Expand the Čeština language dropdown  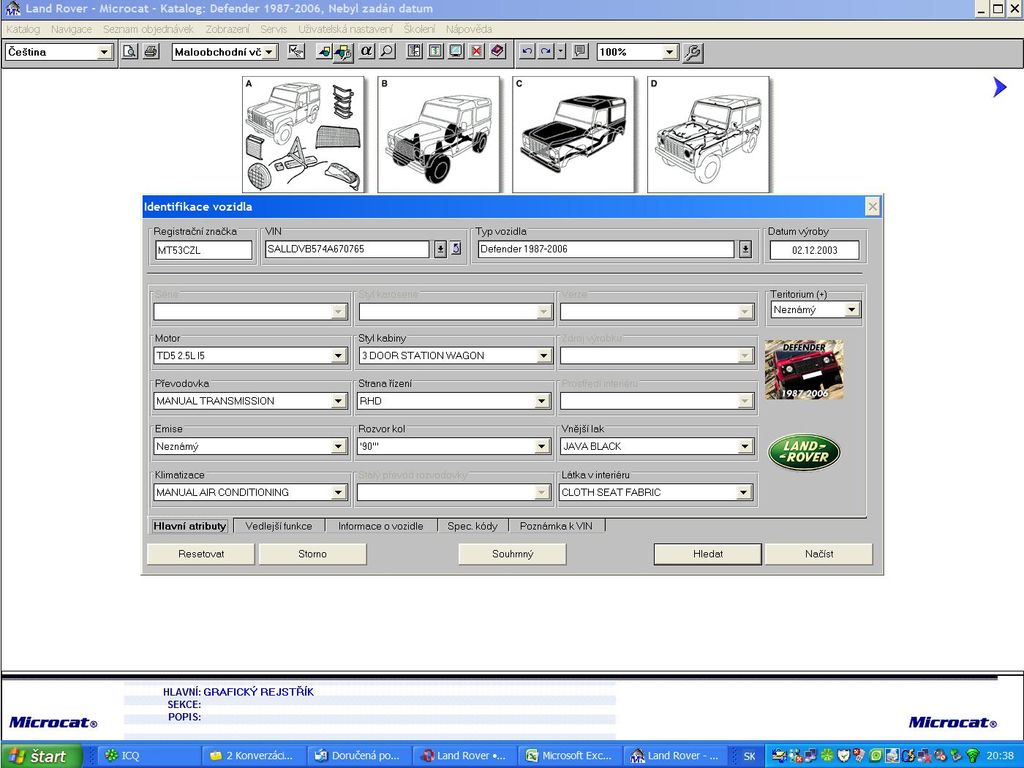(104, 52)
